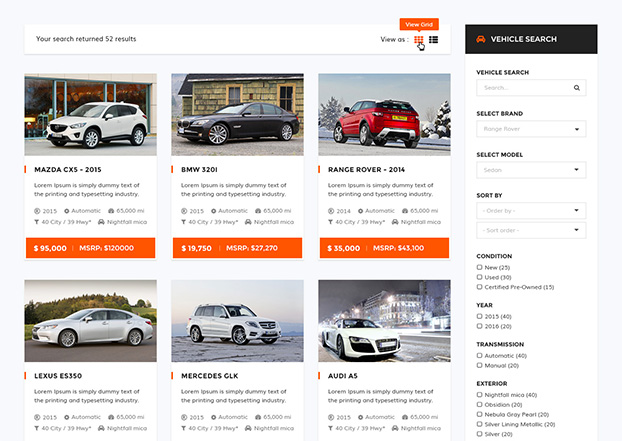Open the white Mazda CX5 photo
This screenshot has width=622, height=441.
pos(90,115)
